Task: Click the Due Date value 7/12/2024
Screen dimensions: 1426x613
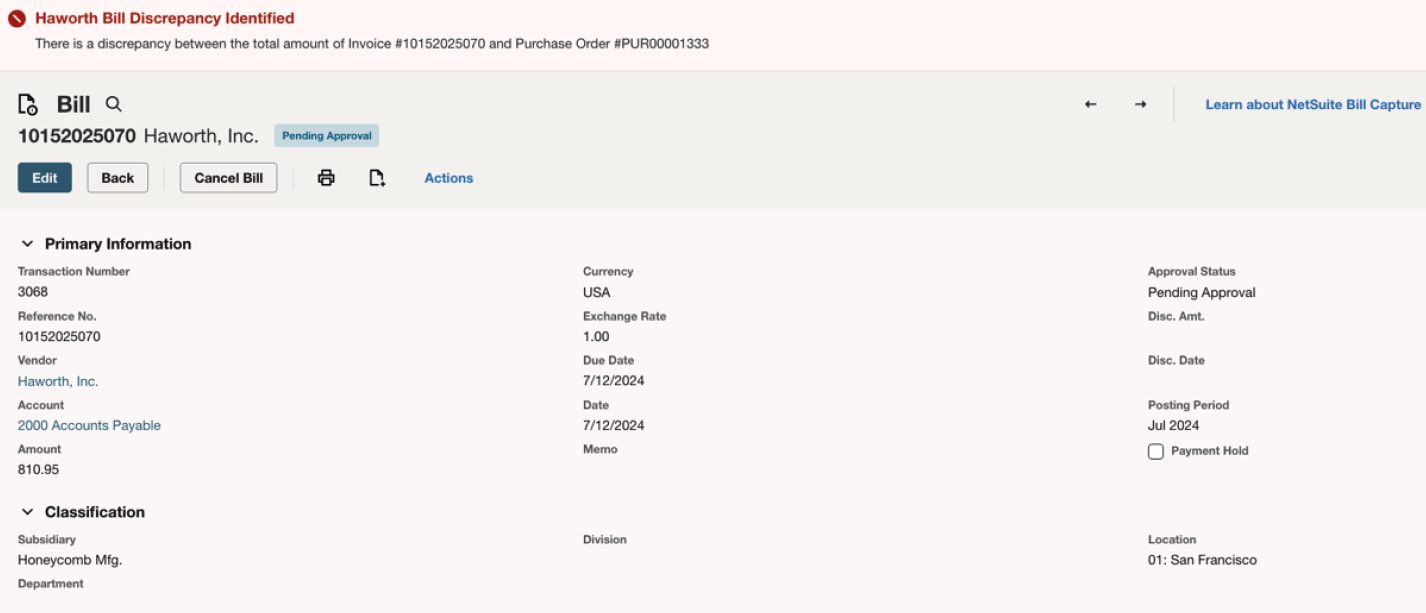Action: click(614, 381)
